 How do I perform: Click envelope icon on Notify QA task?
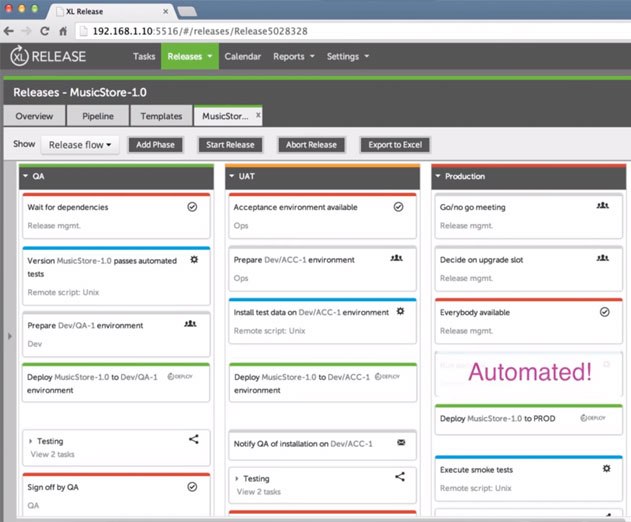(x=401, y=443)
